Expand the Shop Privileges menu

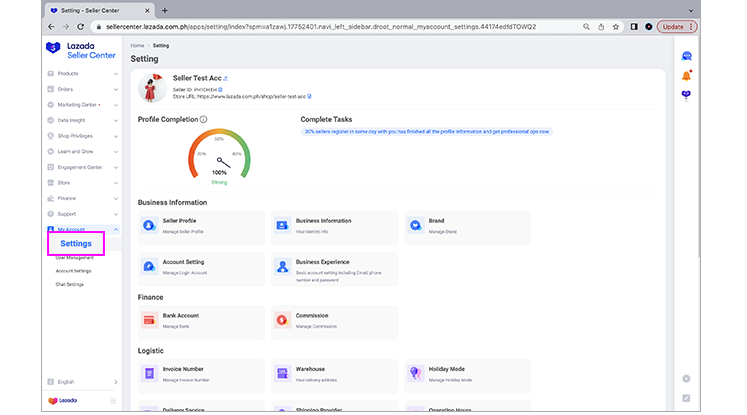(82, 136)
